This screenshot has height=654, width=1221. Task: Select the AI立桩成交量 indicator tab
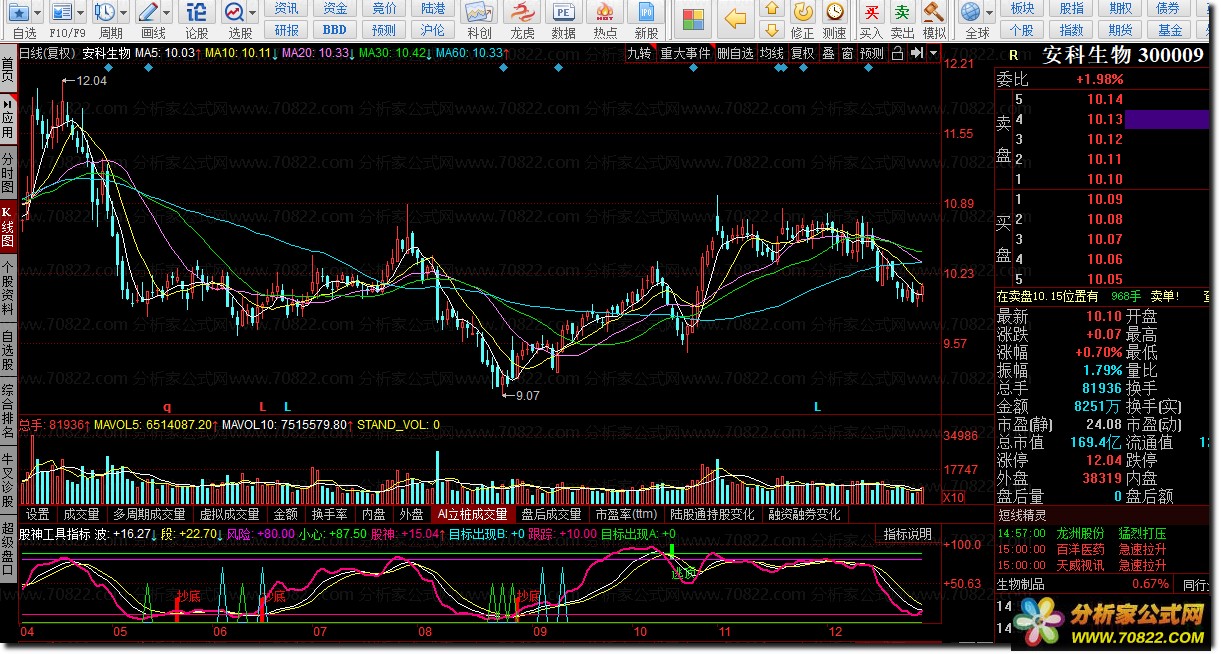472,514
